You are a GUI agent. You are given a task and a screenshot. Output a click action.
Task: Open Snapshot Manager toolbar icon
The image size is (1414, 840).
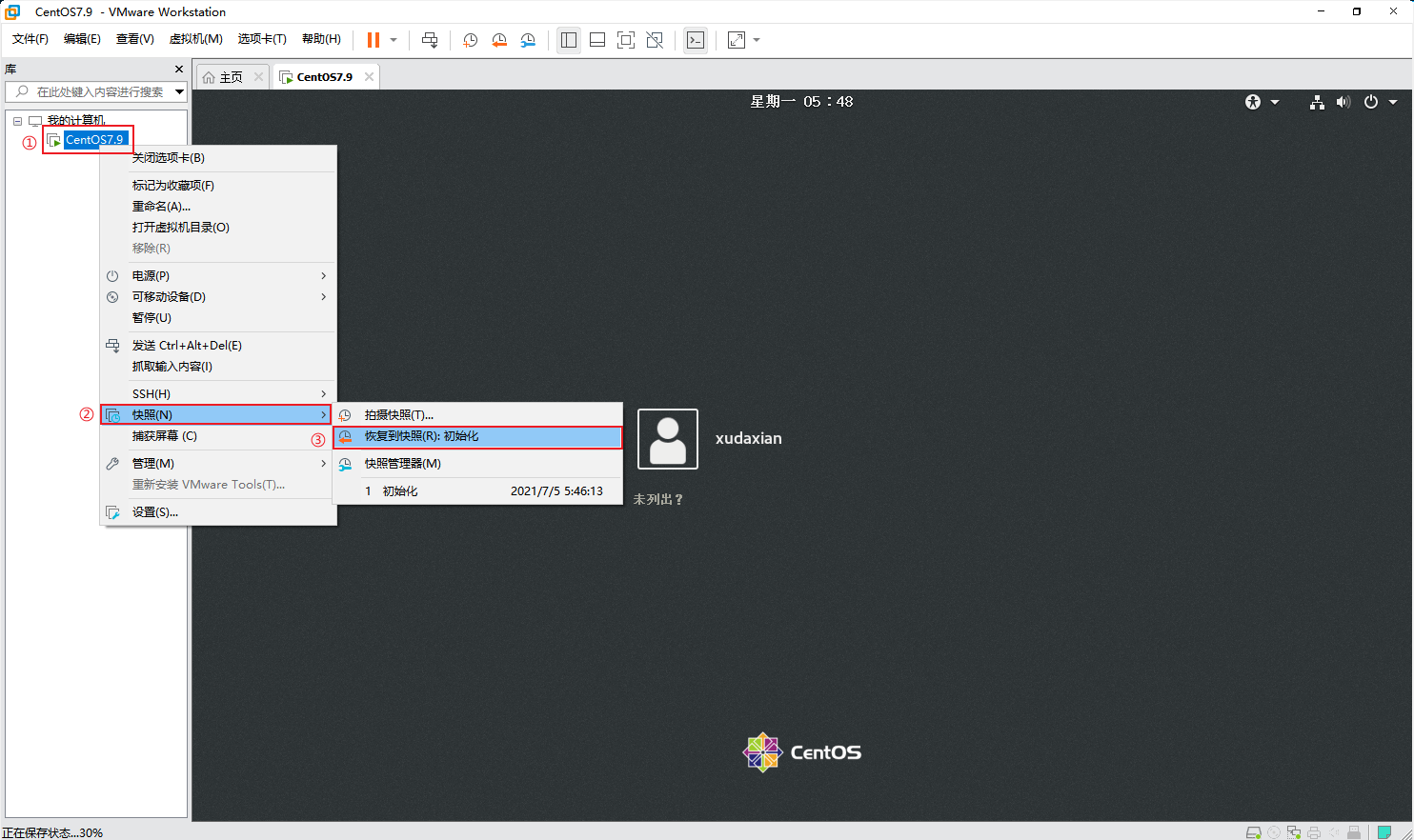coord(528,40)
